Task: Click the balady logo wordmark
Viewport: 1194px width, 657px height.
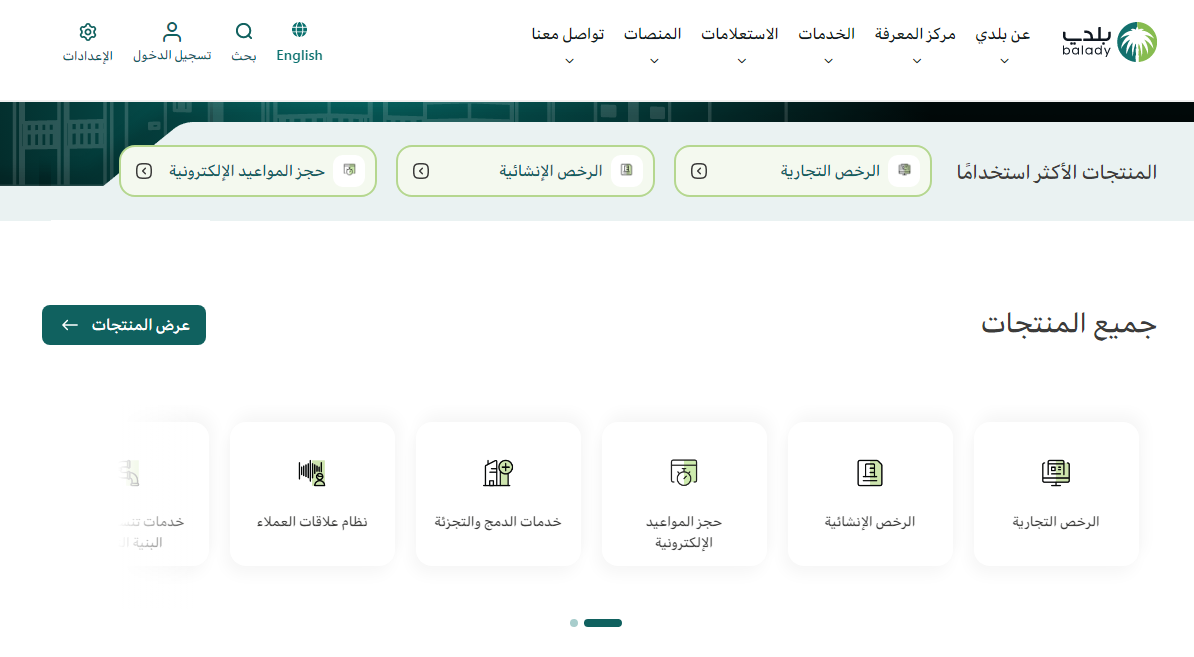Action: pyautogui.click(x=1087, y=43)
